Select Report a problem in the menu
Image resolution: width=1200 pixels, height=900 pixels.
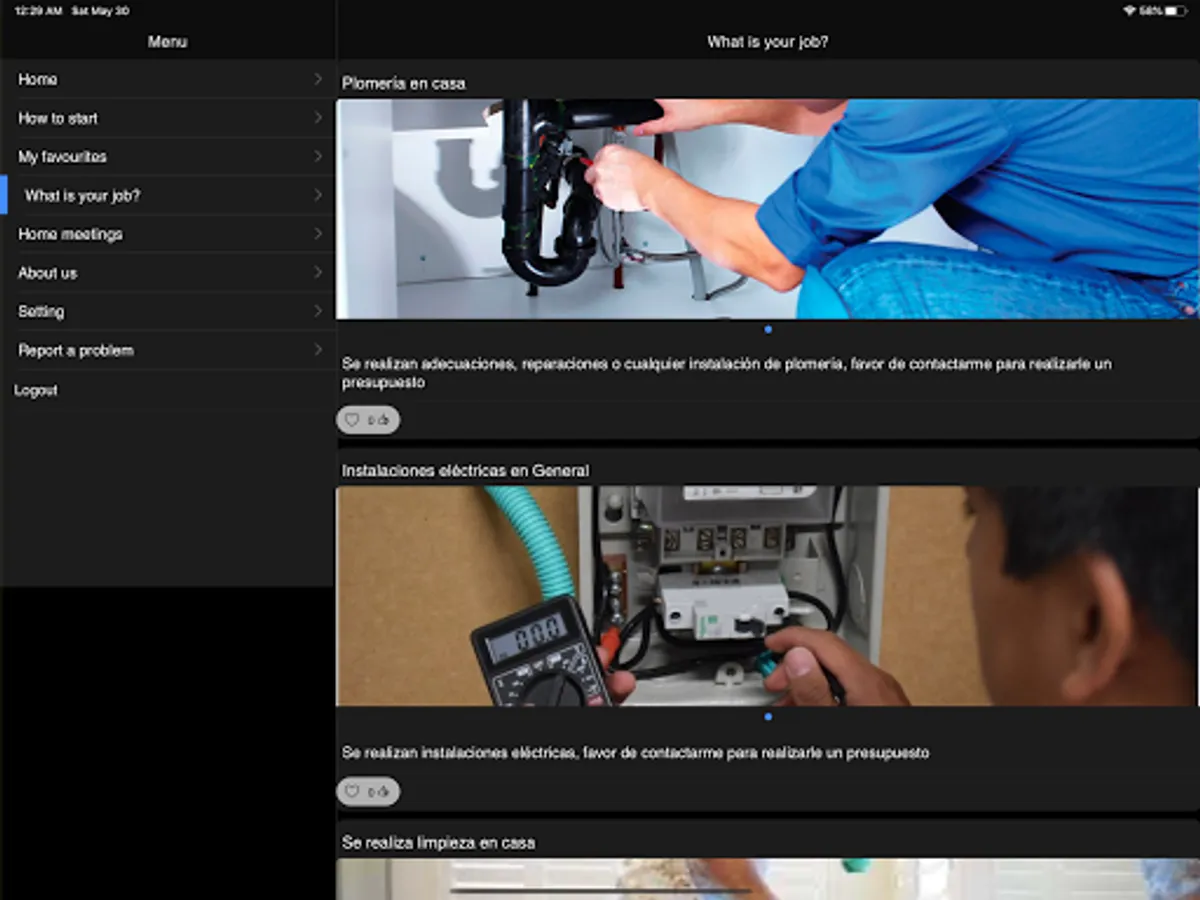pos(167,351)
